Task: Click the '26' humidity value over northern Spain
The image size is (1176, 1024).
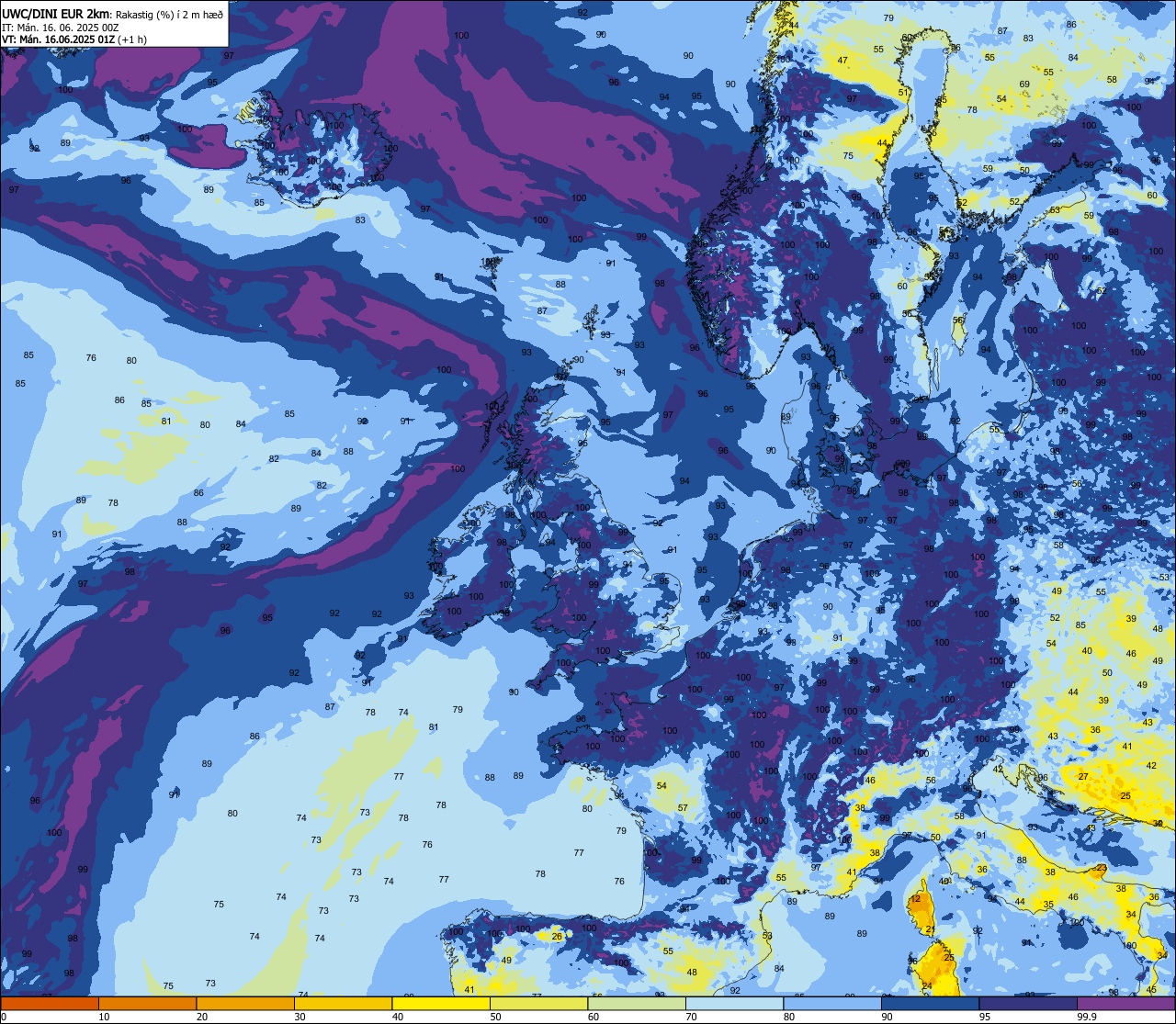Action: pyautogui.click(x=557, y=937)
